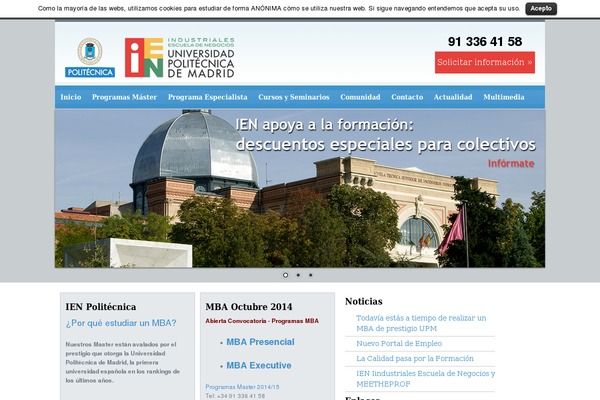This screenshot has width=600, height=400.
Task: Select the second slider pagination dot
Action: [x=298, y=275]
